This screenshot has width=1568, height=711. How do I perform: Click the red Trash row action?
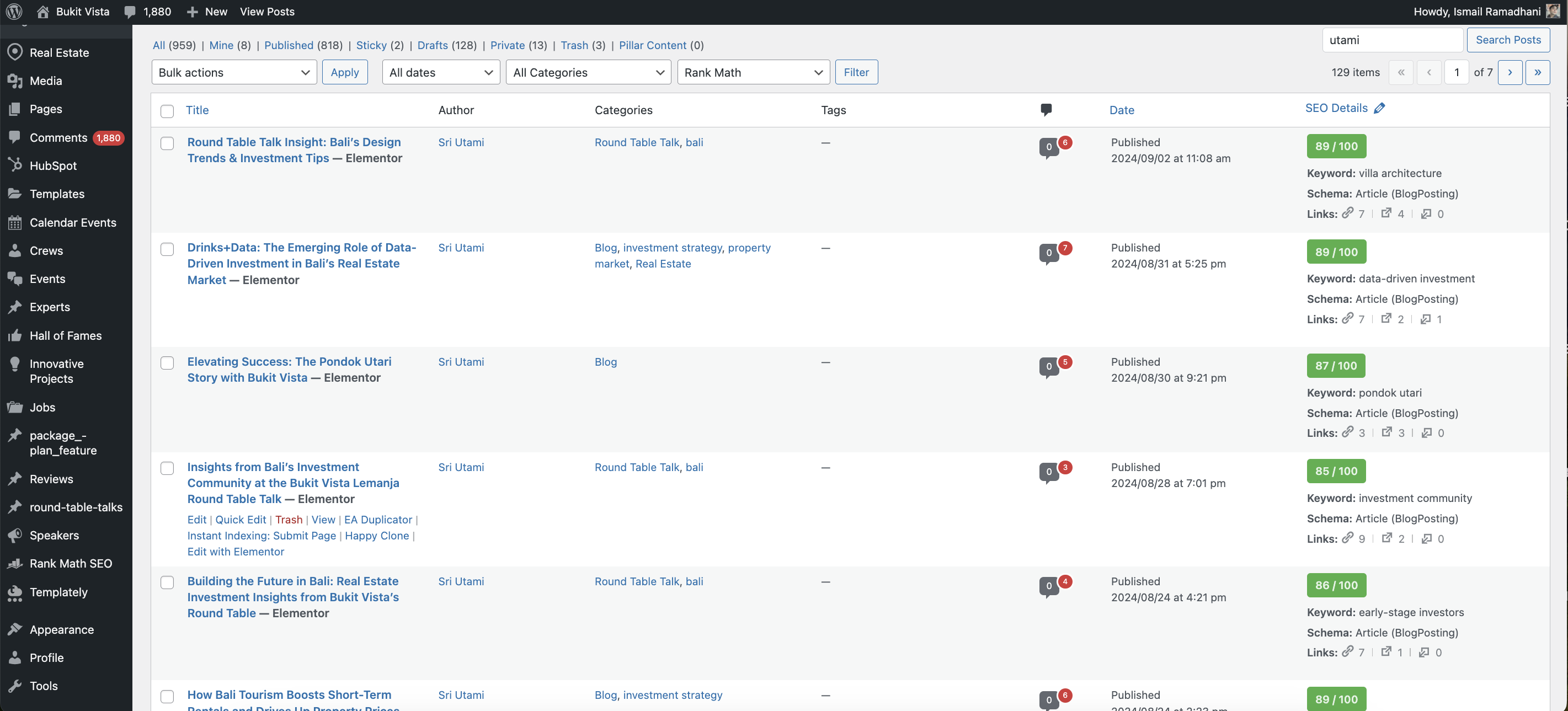(x=289, y=519)
